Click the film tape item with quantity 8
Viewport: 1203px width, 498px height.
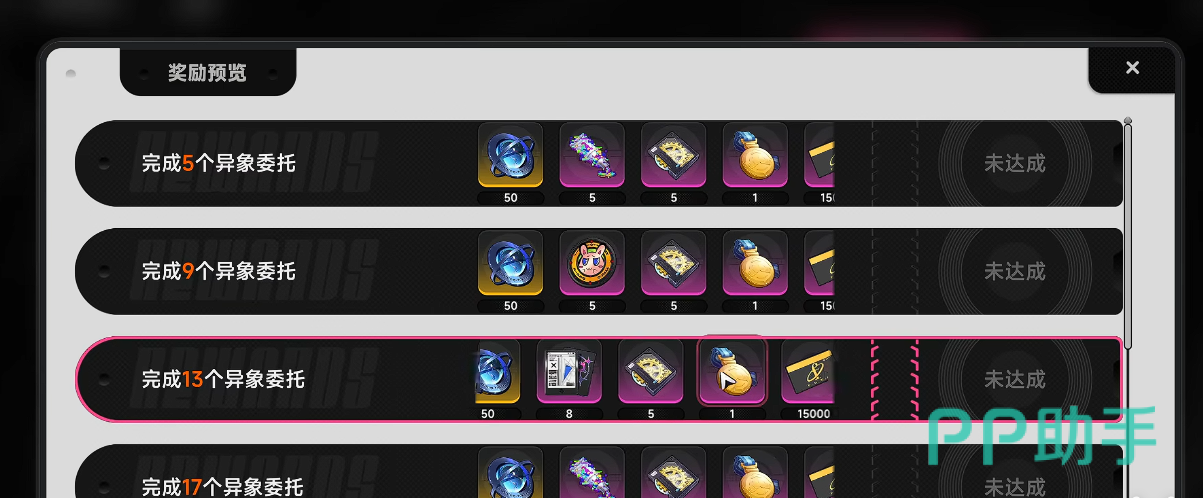pos(569,371)
